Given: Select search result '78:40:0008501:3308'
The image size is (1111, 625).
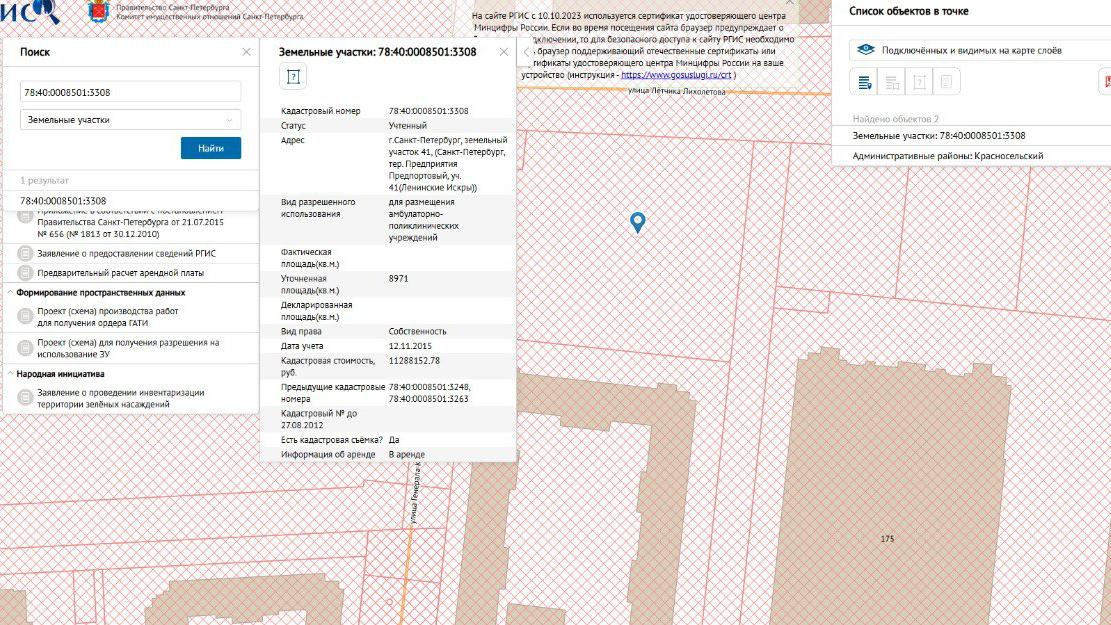Looking at the screenshot, I should (x=64, y=198).
